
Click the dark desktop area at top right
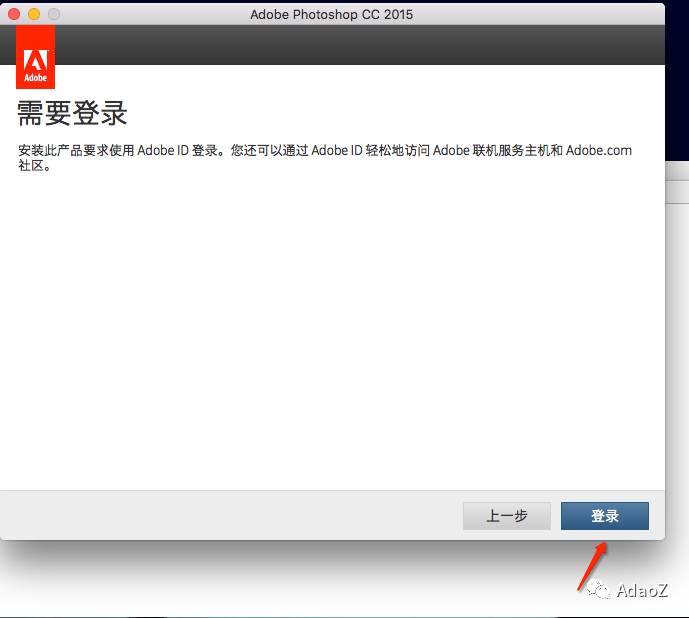(677, 80)
